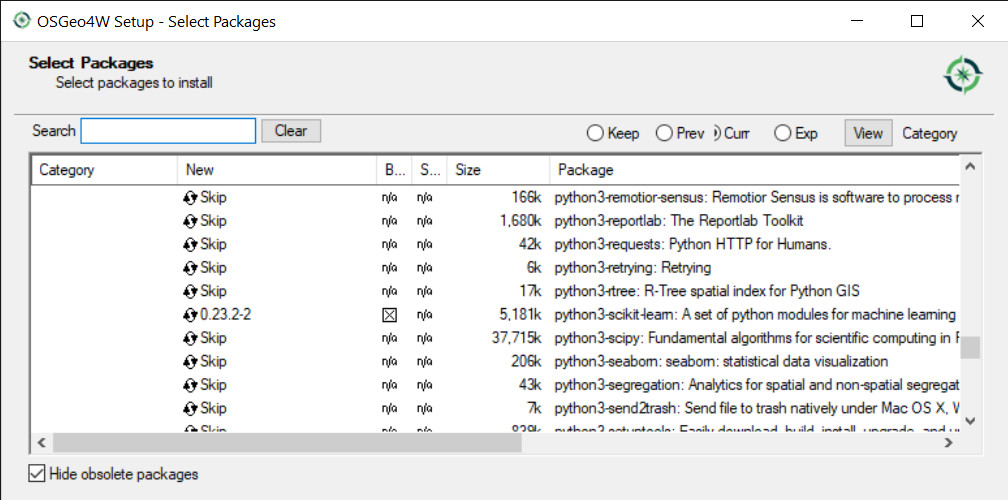This screenshot has height=500, width=1008.
Task: Select the Exp radio button
Action: coord(782,134)
